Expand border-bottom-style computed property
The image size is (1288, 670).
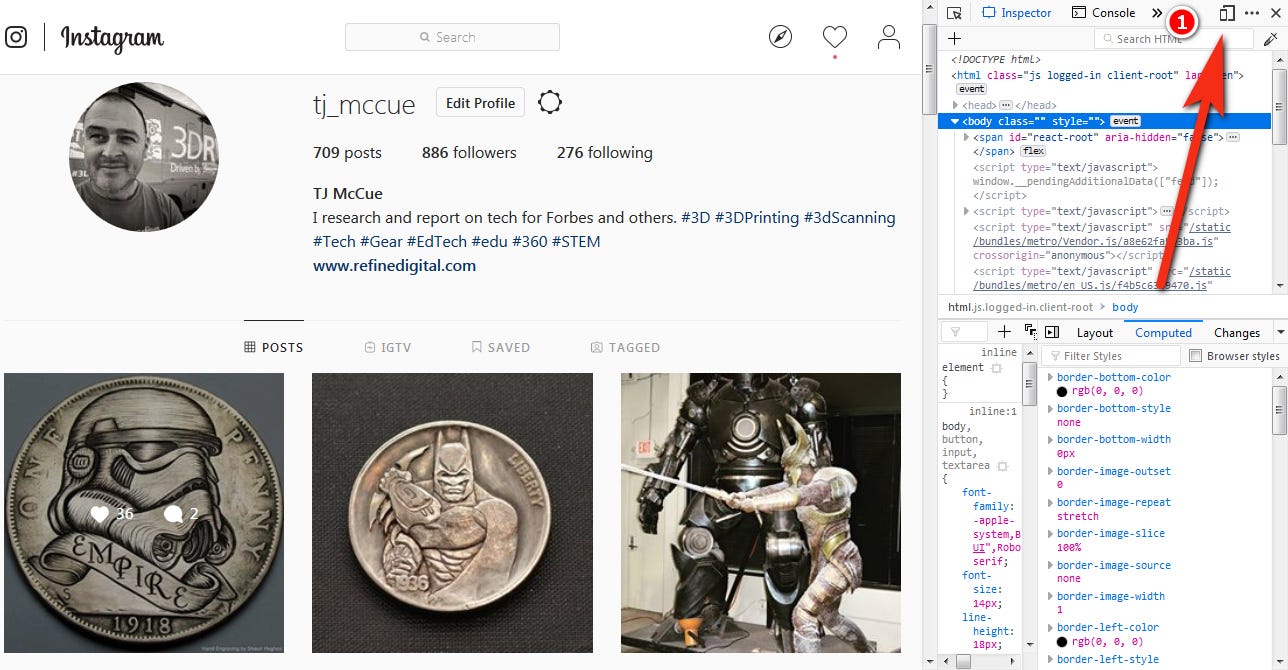coord(1050,409)
